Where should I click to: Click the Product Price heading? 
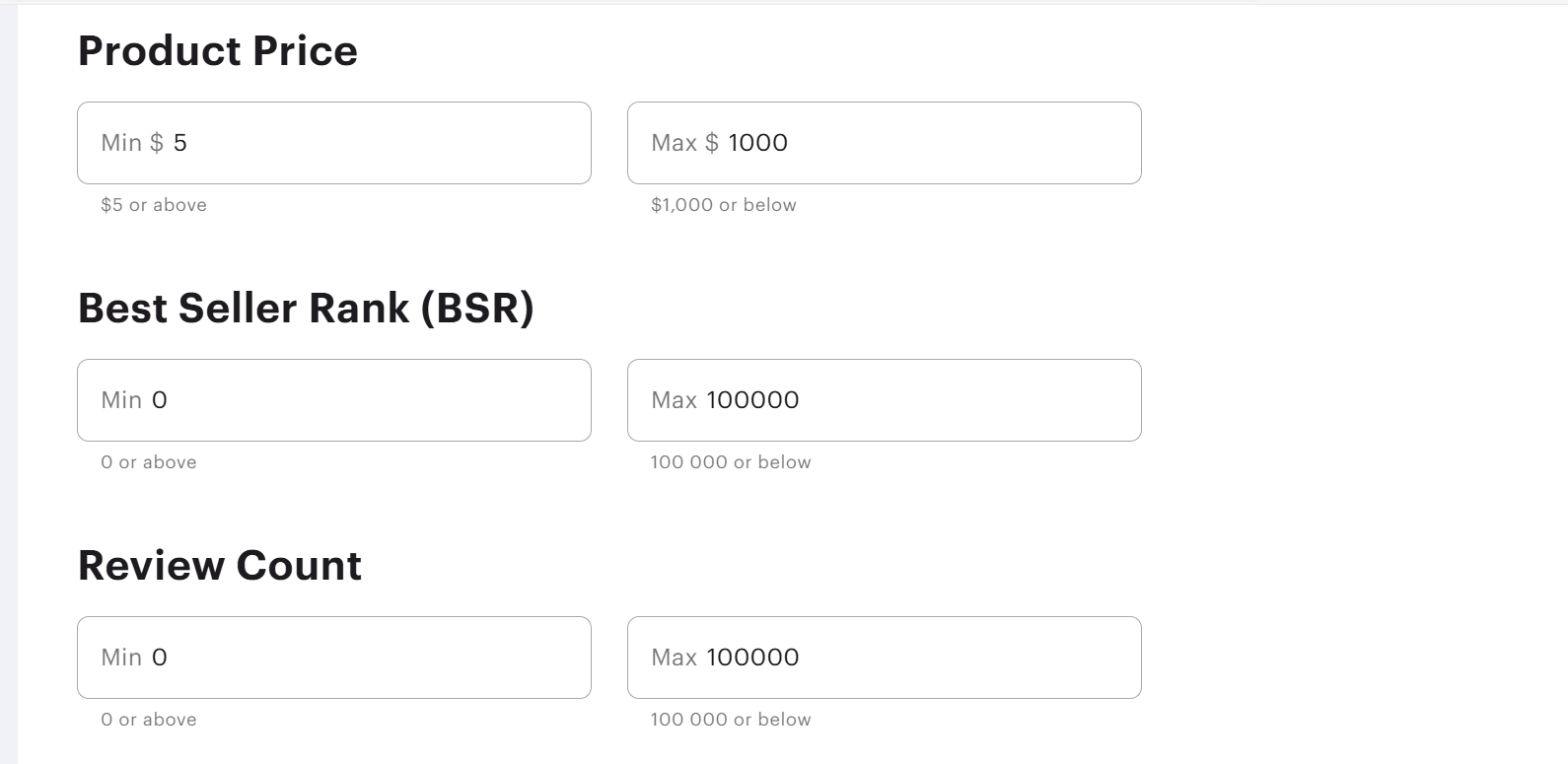(x=218, y=51)
